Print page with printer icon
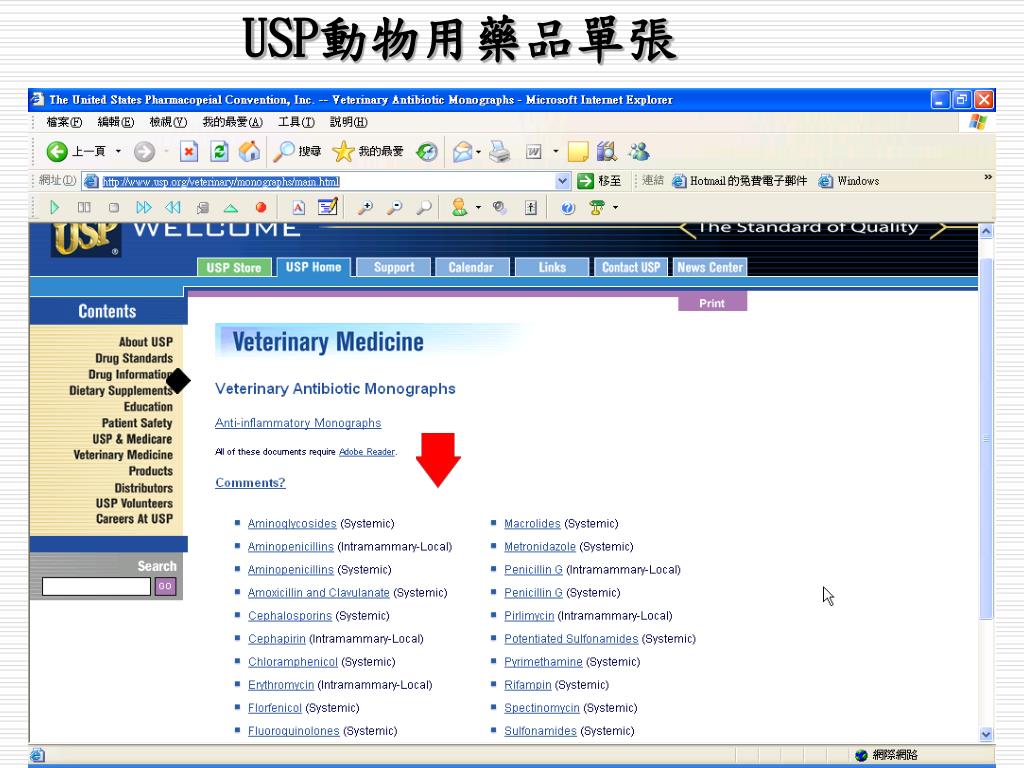Viewport: 1024px width, 768px height. [x=500, y=152]
